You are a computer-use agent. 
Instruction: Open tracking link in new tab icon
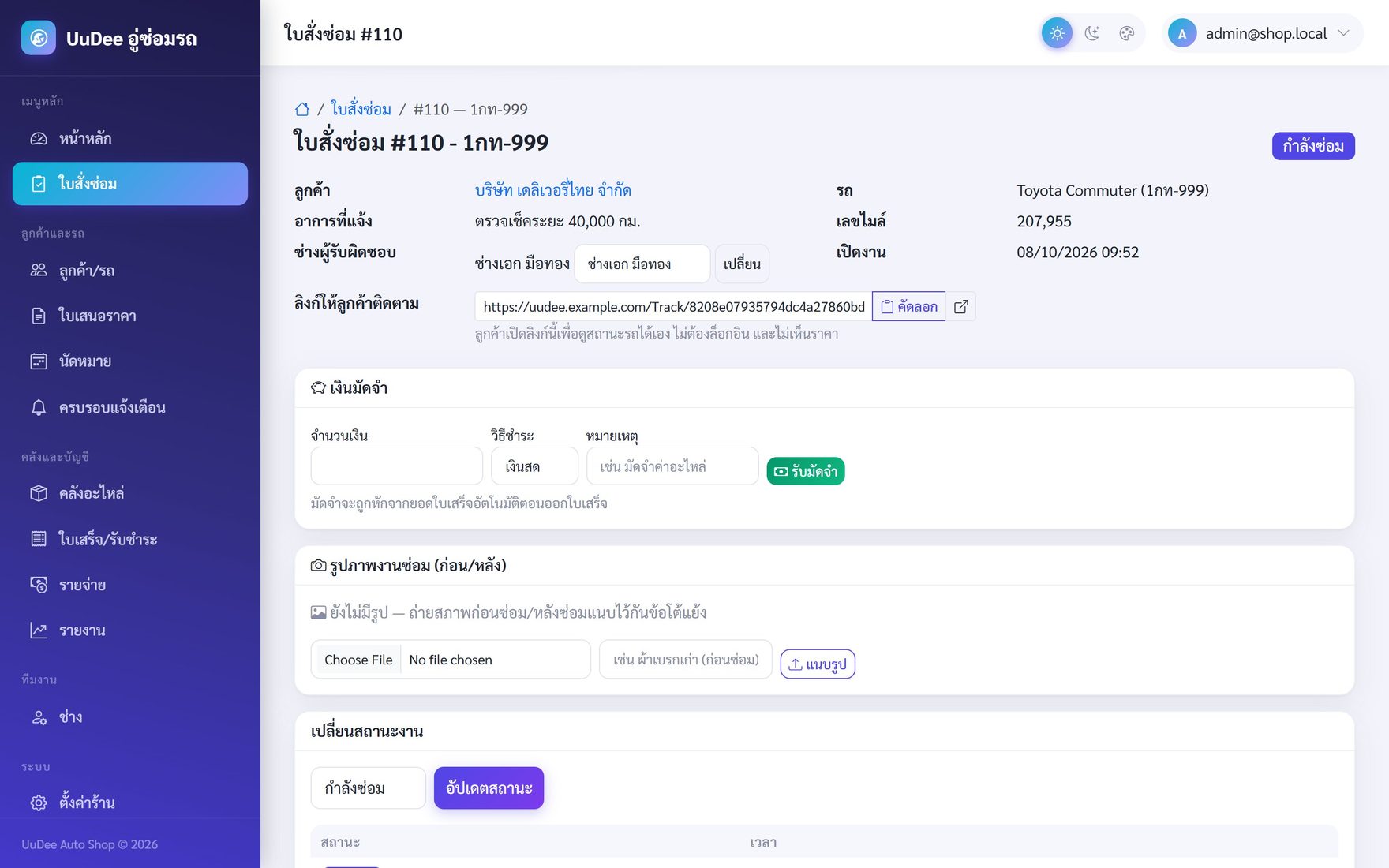point(960,307)
